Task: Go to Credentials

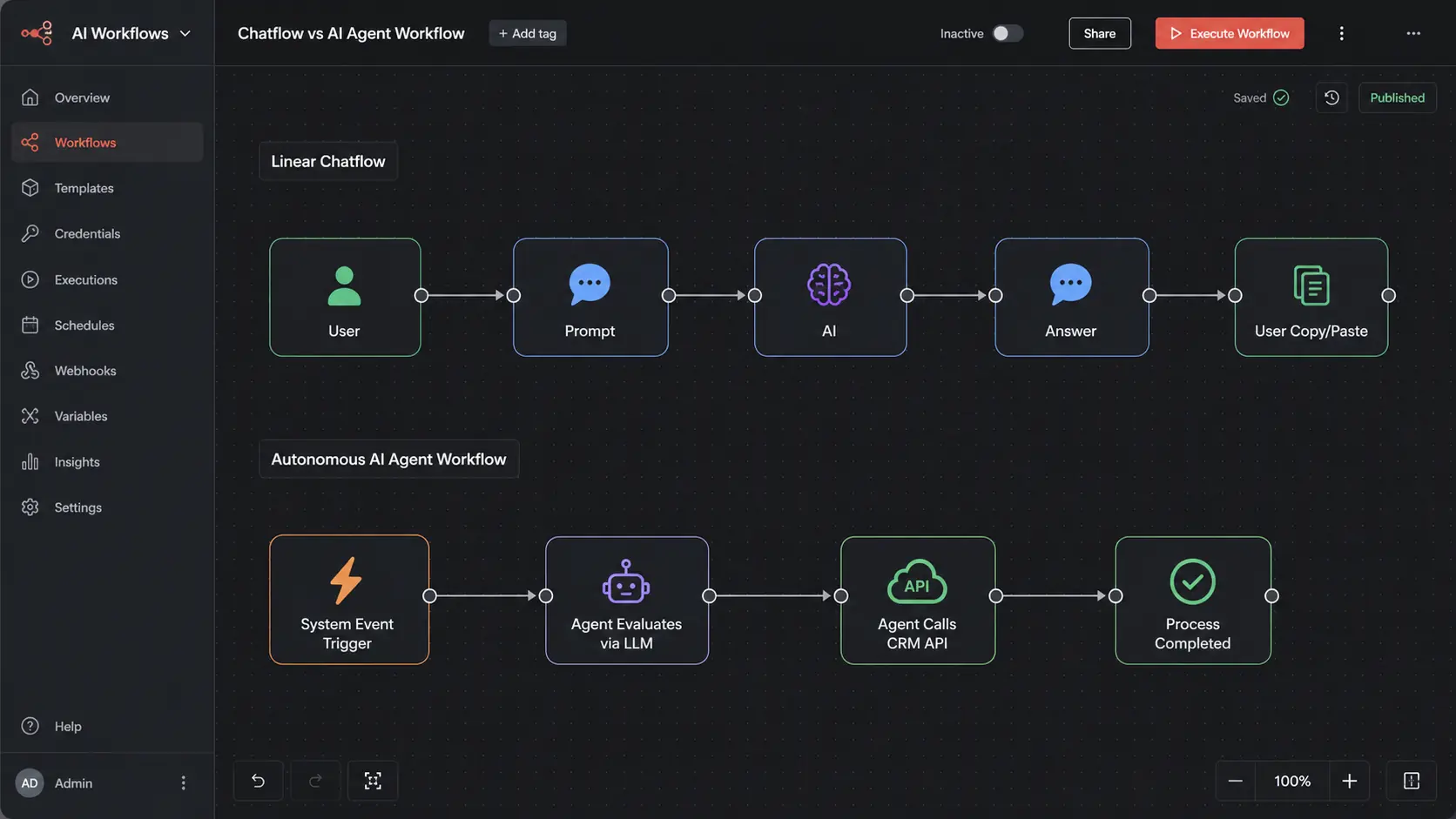Action: (107, 233)
